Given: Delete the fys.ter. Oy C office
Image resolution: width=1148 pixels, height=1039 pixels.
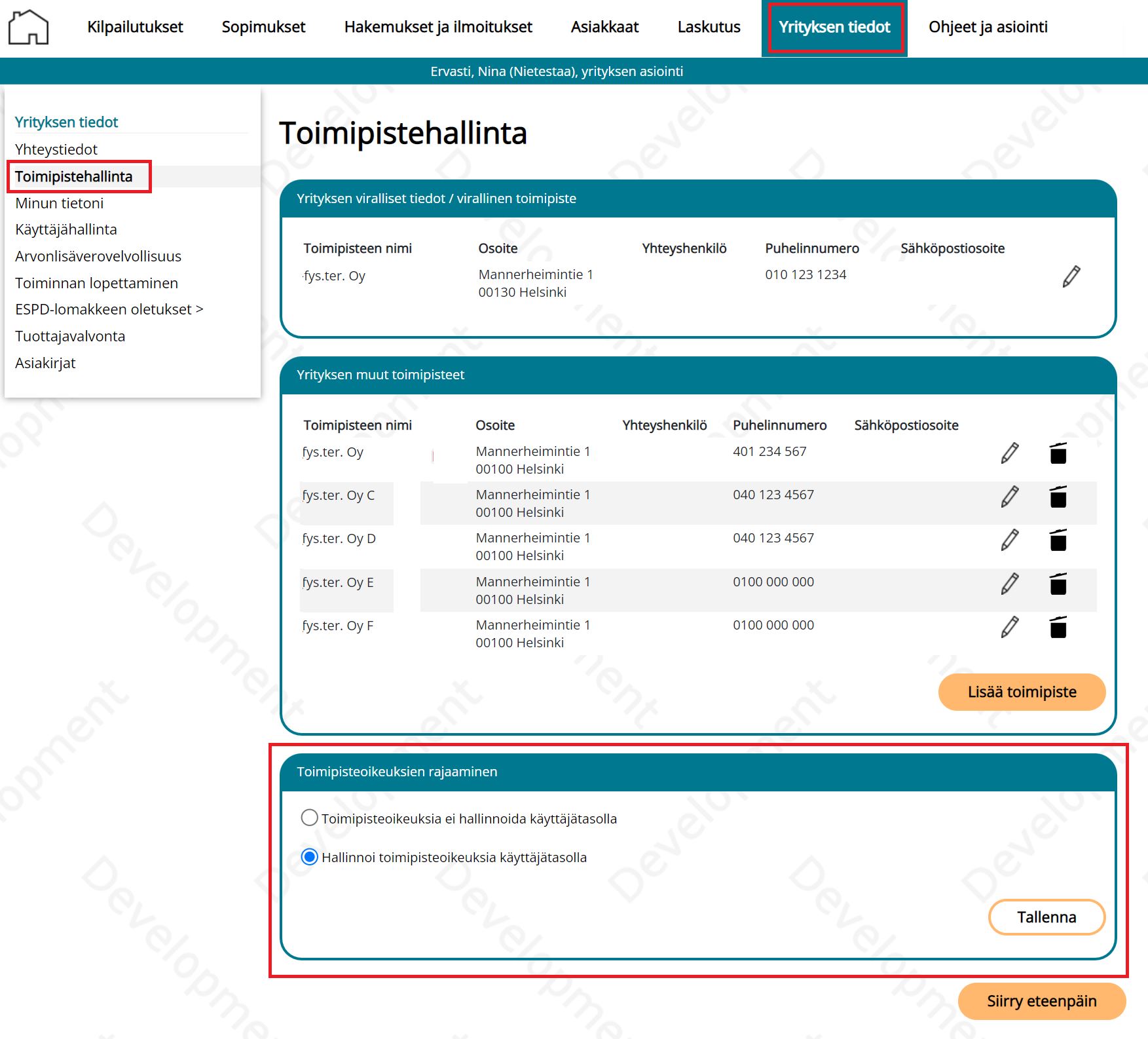Looking at the screenshot, I should coord(1058,497).
